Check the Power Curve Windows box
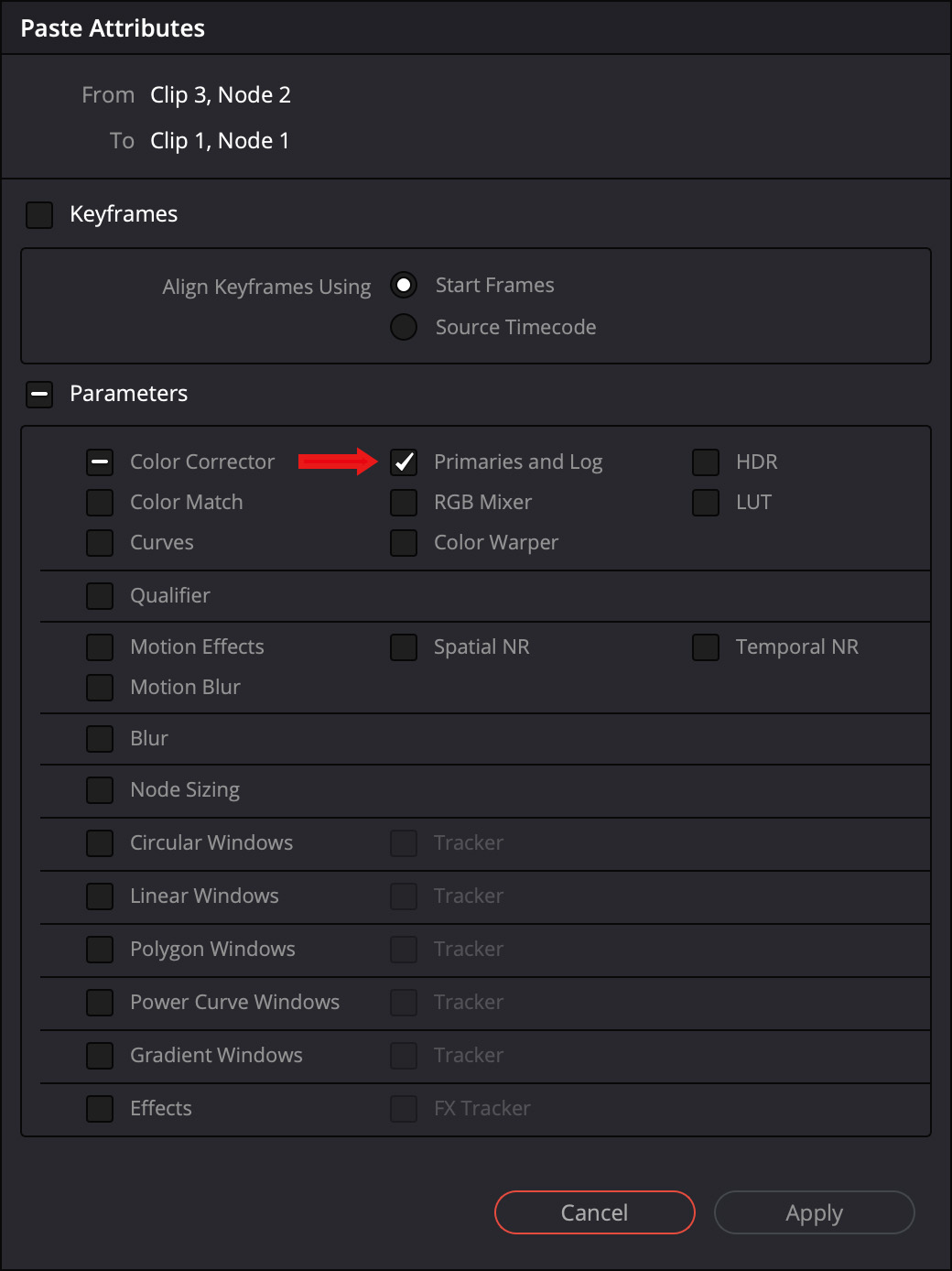Screen dimensions: 952x1271 point(100,1003)
